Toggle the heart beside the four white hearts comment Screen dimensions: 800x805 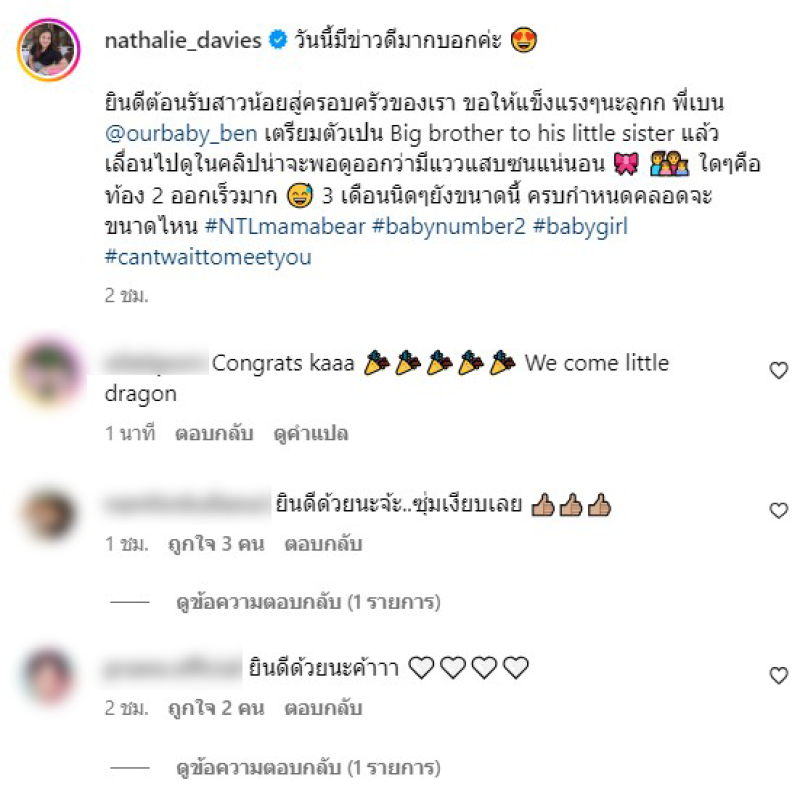pos(778,675)
